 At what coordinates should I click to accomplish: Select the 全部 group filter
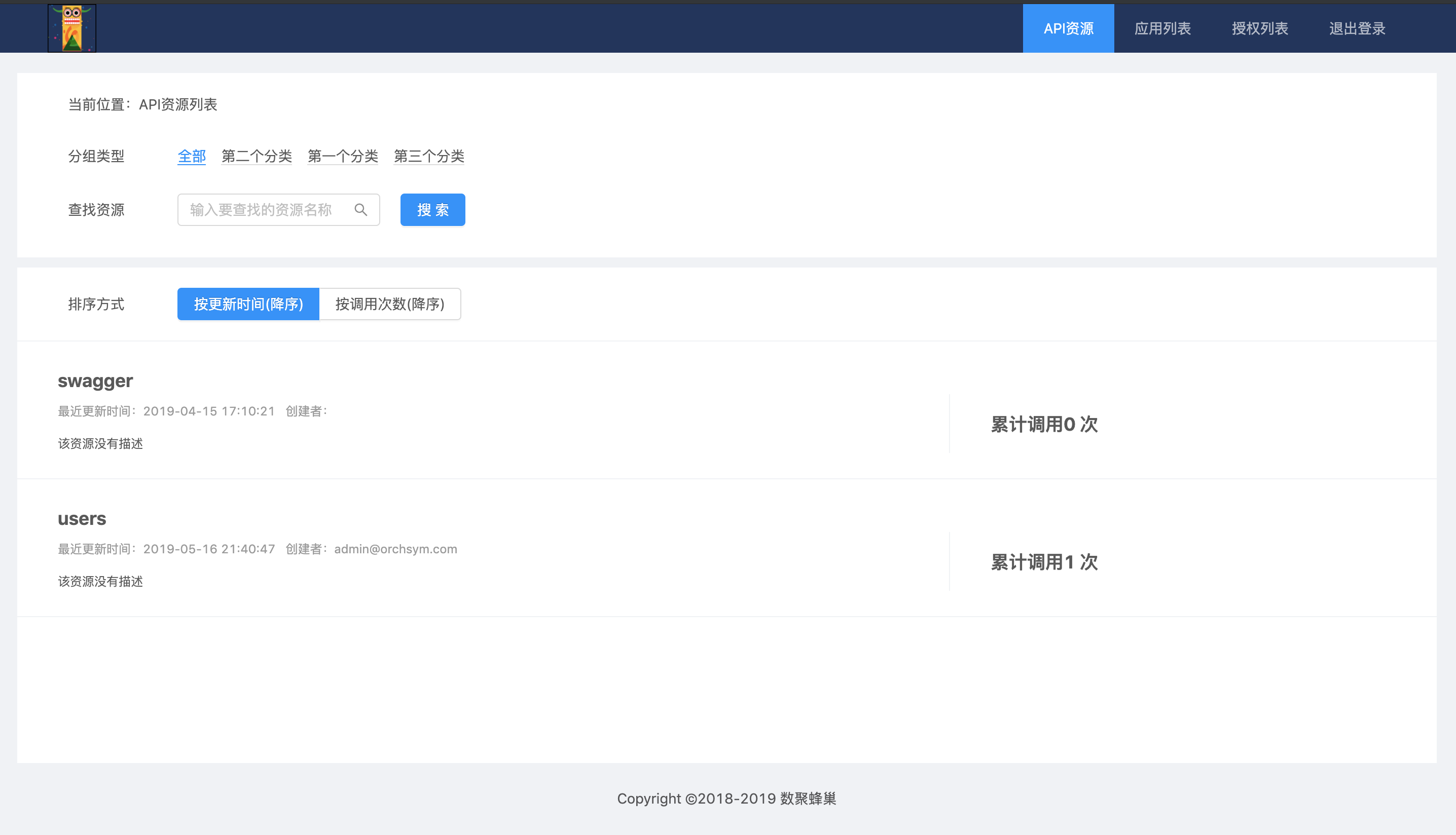point(192,156)
